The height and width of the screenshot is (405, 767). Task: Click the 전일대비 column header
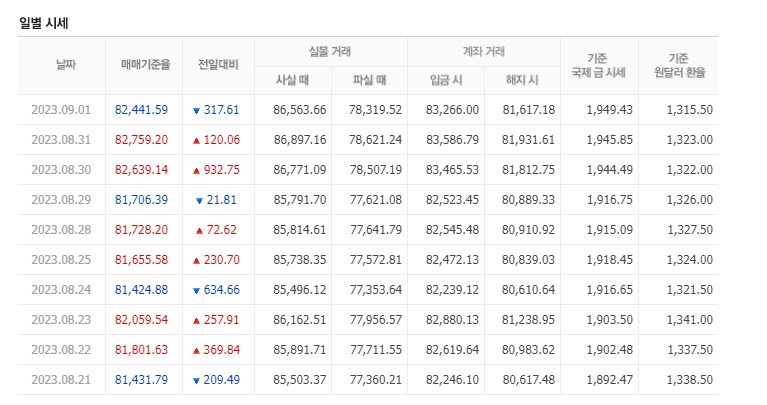coord(218,65)
